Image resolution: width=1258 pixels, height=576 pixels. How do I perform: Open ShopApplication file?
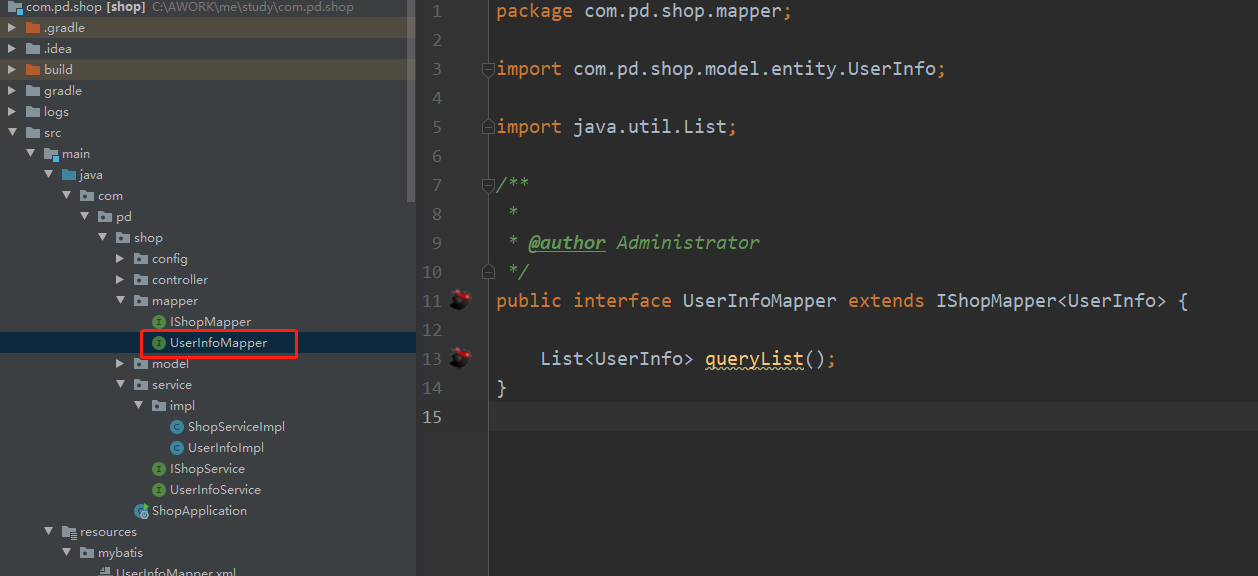point(199,511)
